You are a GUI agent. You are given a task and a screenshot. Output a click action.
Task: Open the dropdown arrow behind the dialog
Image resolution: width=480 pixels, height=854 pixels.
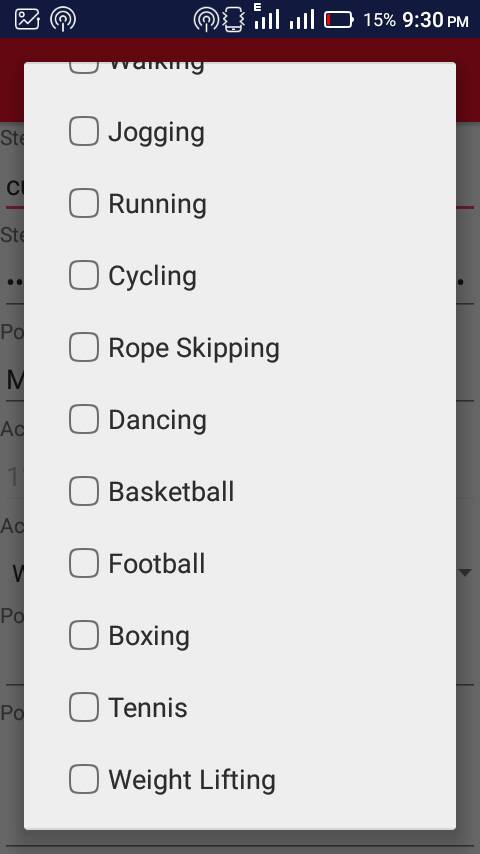pos(465,572)
